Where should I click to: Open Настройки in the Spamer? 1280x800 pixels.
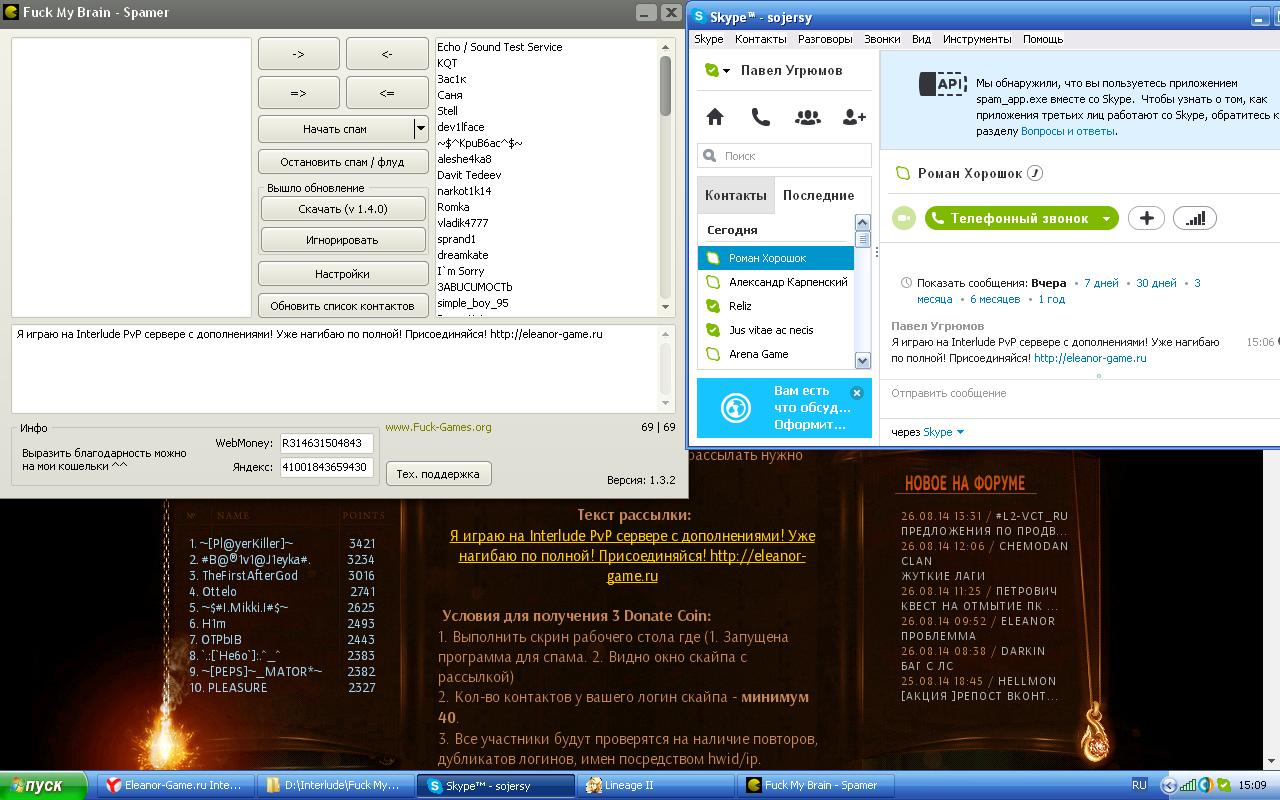[342, 274]
